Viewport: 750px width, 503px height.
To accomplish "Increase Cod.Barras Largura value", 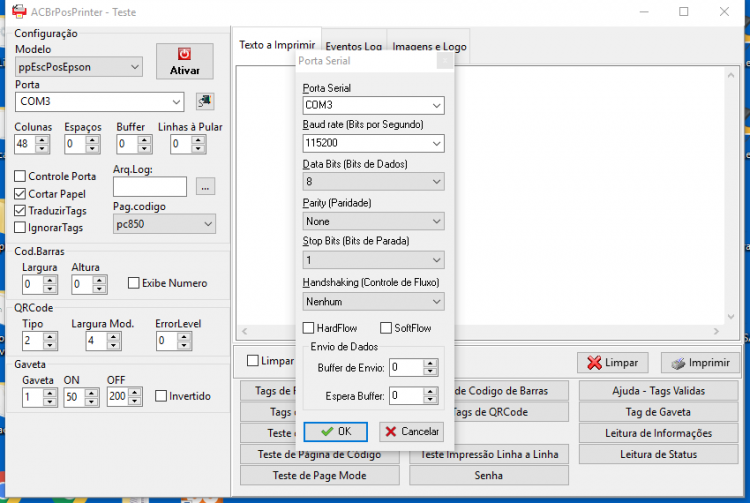I will tap(50, 280).
